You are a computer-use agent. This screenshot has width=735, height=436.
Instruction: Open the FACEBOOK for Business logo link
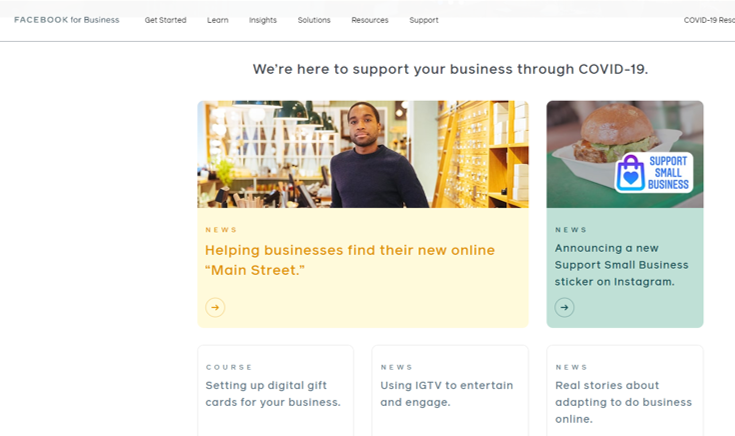67,20
